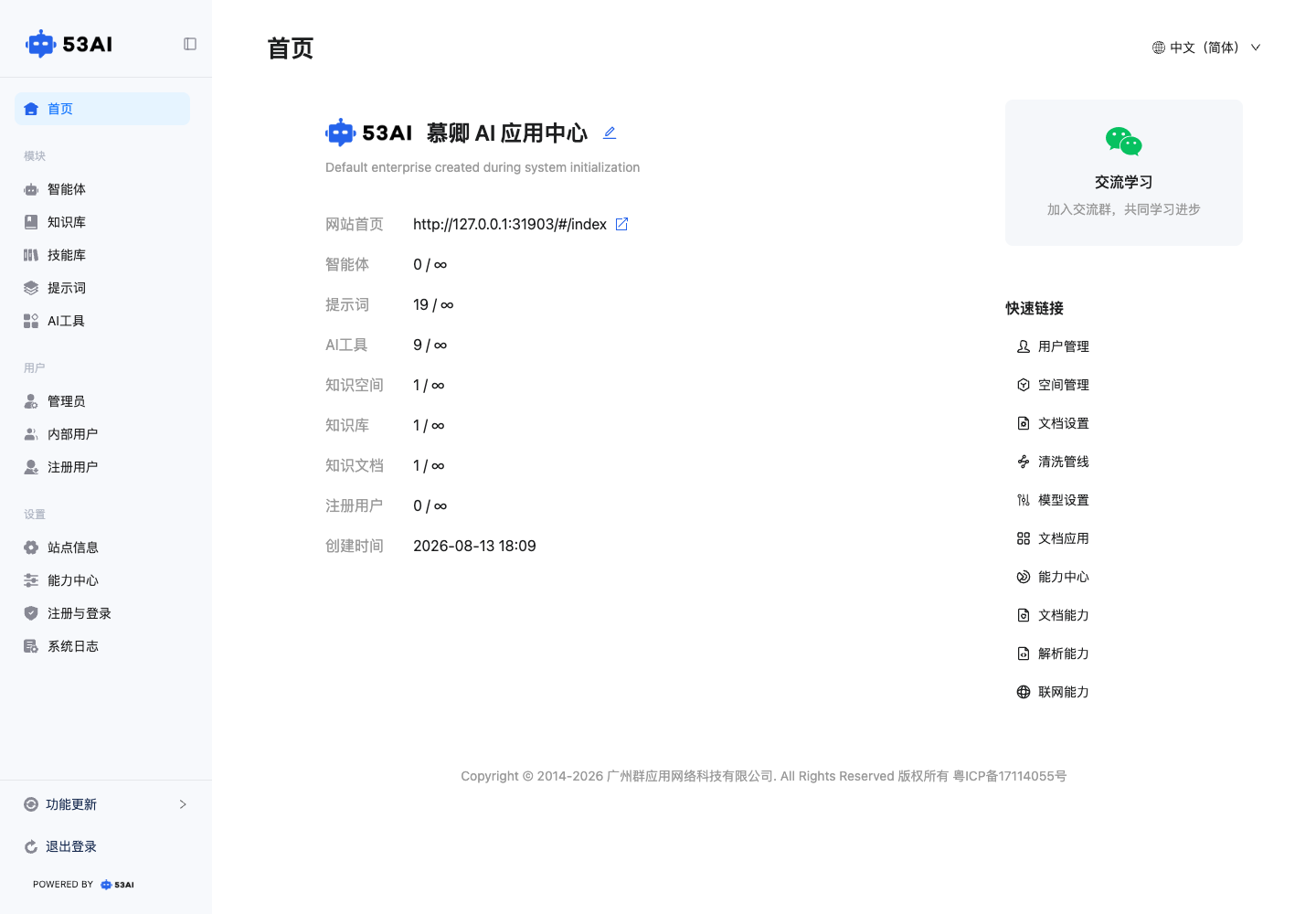1316x914 pixels.
Task: Click the log icon beside 系统日志
Action: 31,646
